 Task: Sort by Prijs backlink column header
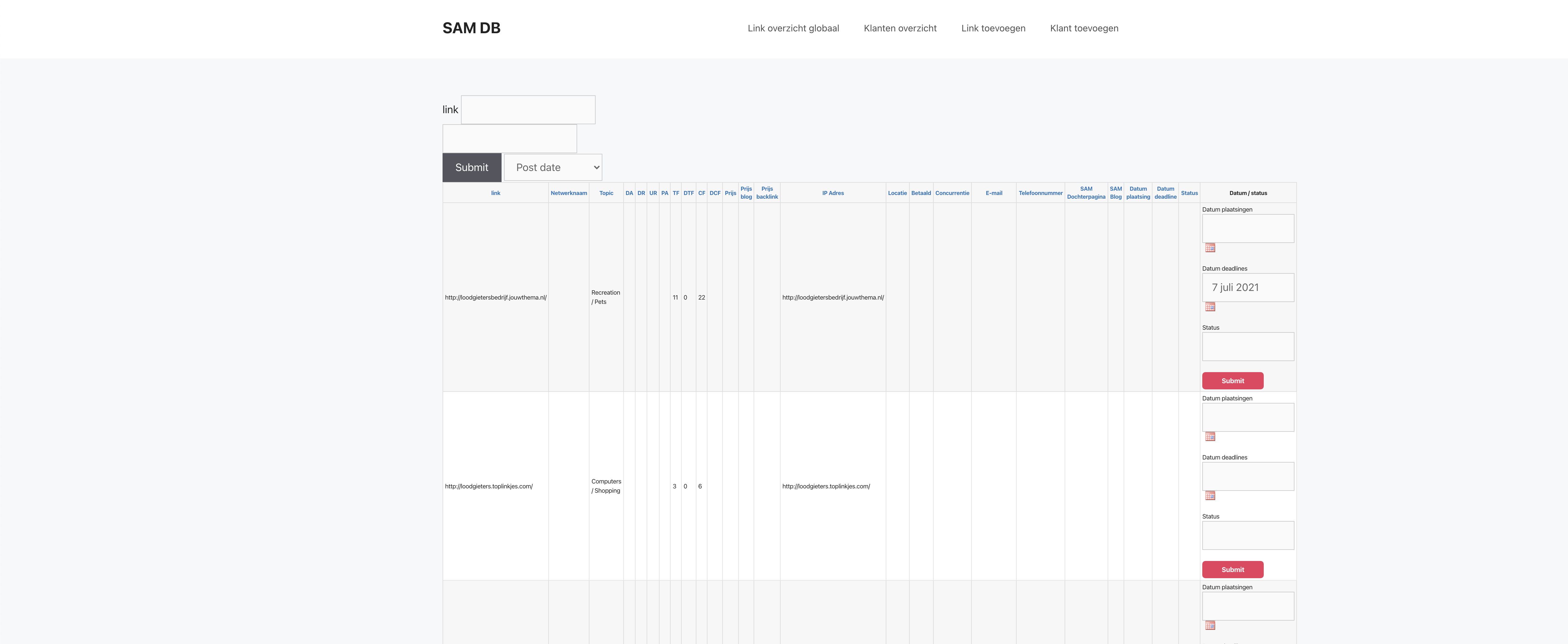click(767, 193)
